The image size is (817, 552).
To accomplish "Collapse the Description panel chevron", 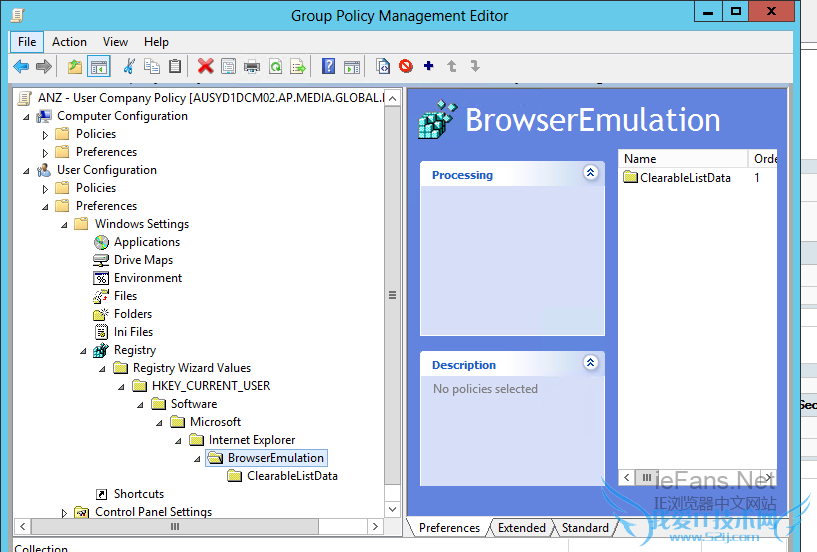I will [590, 362].
